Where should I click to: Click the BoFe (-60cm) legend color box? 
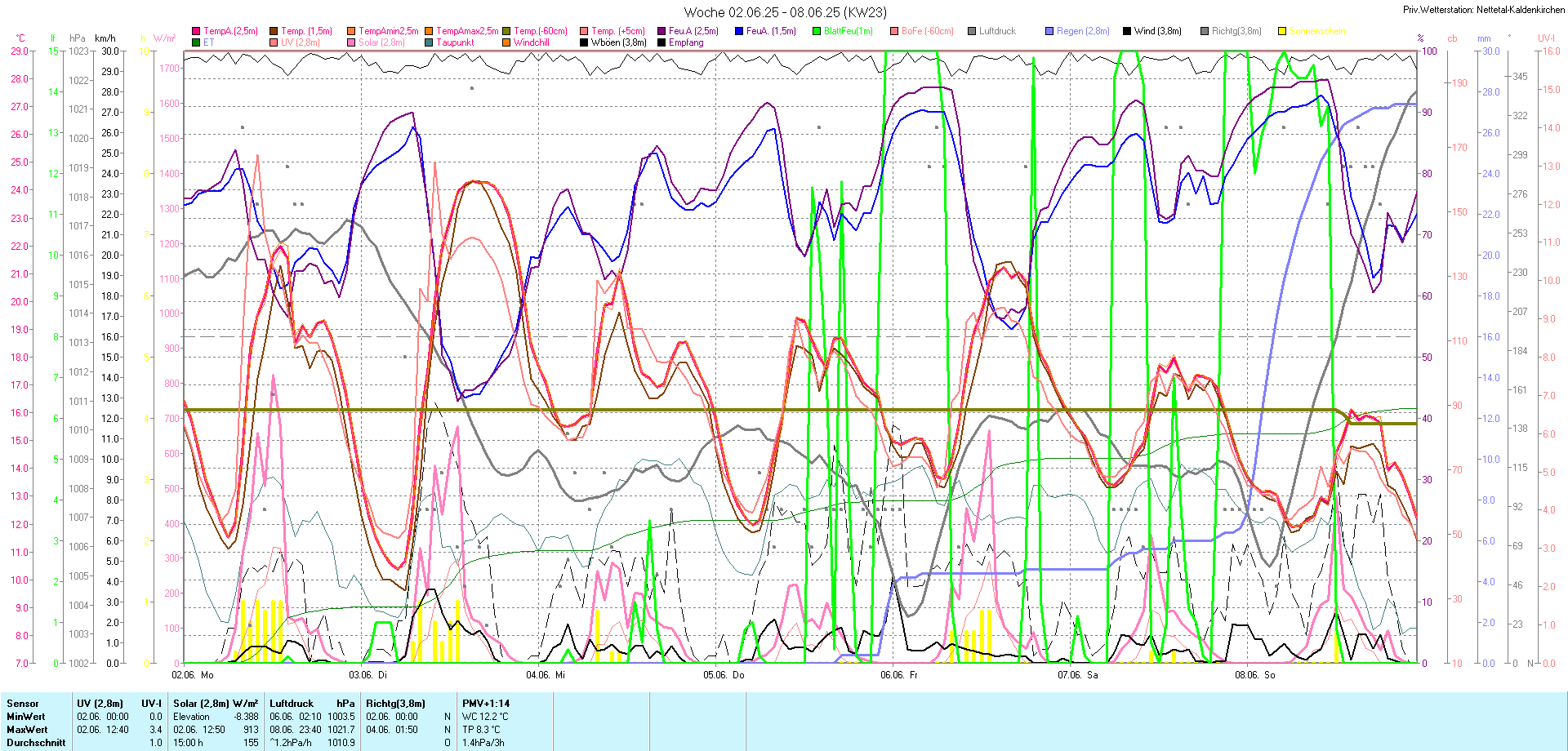coord(894,31)
